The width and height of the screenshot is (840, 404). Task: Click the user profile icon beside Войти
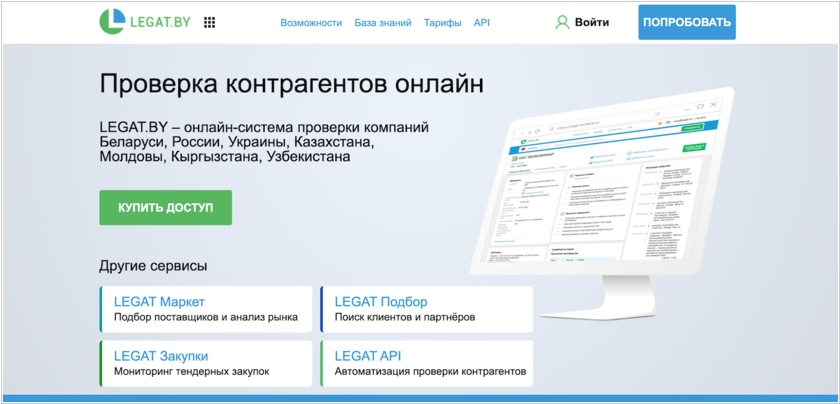[x=562, y=22]
